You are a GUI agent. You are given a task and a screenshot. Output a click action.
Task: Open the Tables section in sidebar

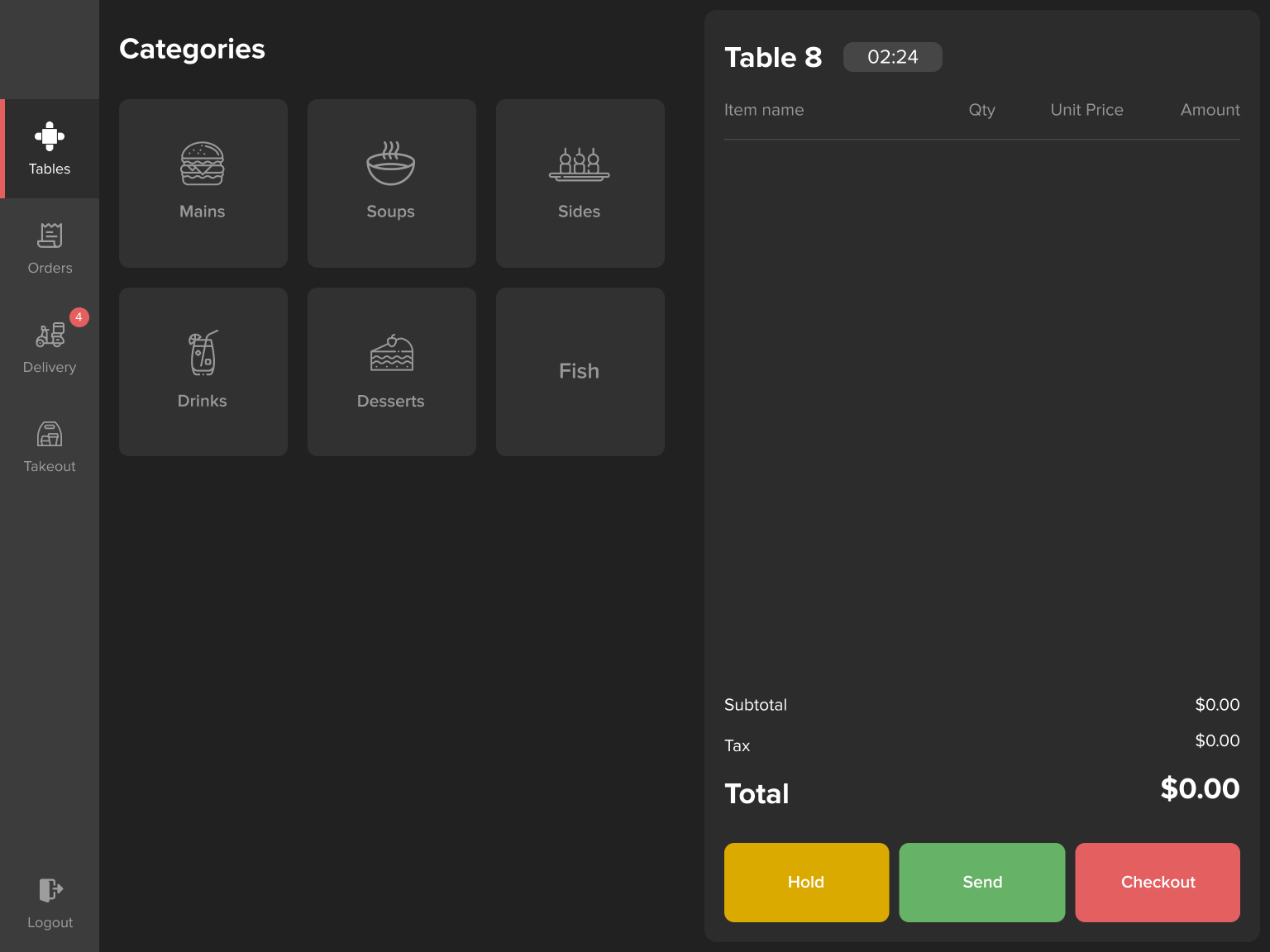(x=50, y=149)
